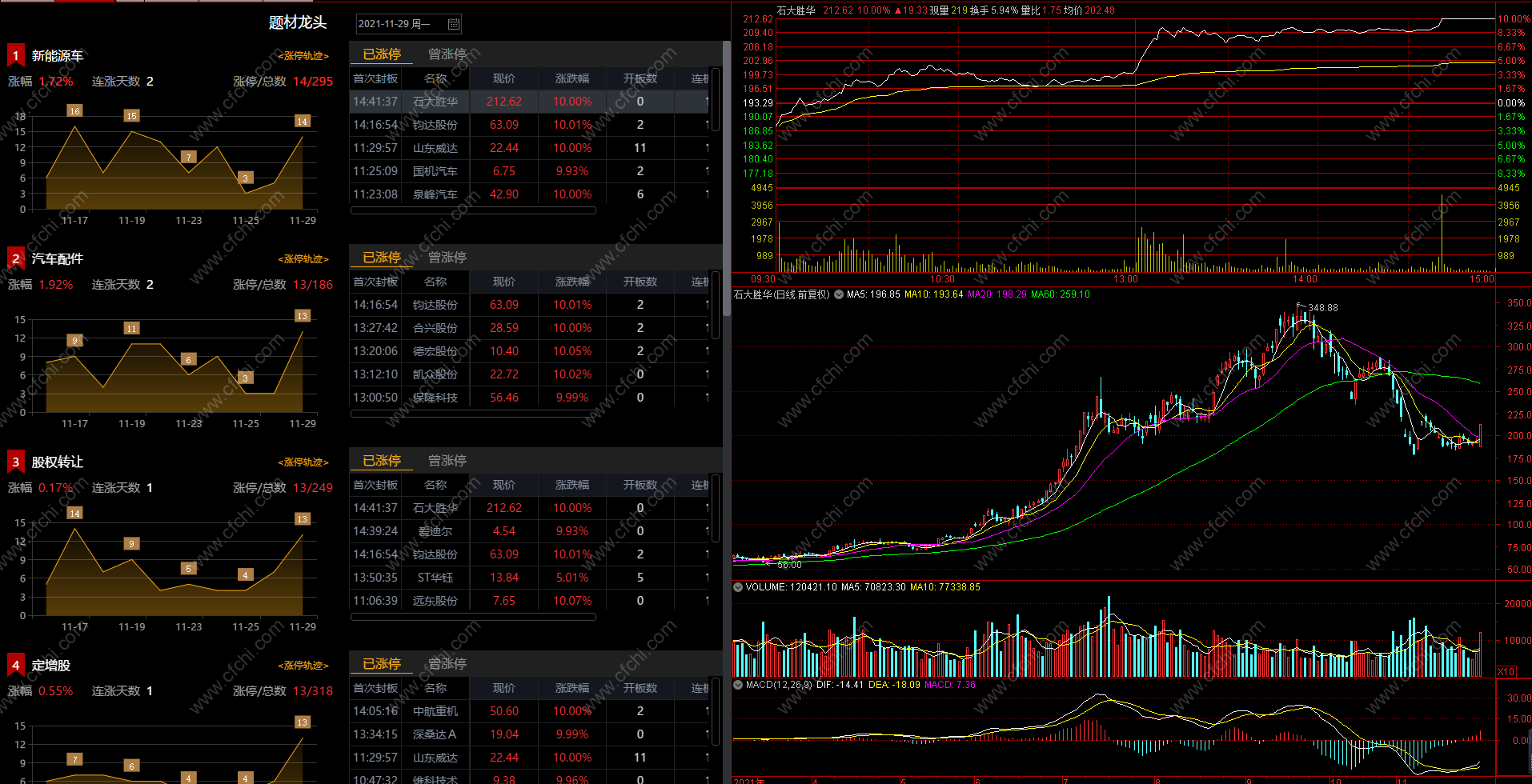Click the 定增股 sector title
1532x784 pixels.
(51, 666)
